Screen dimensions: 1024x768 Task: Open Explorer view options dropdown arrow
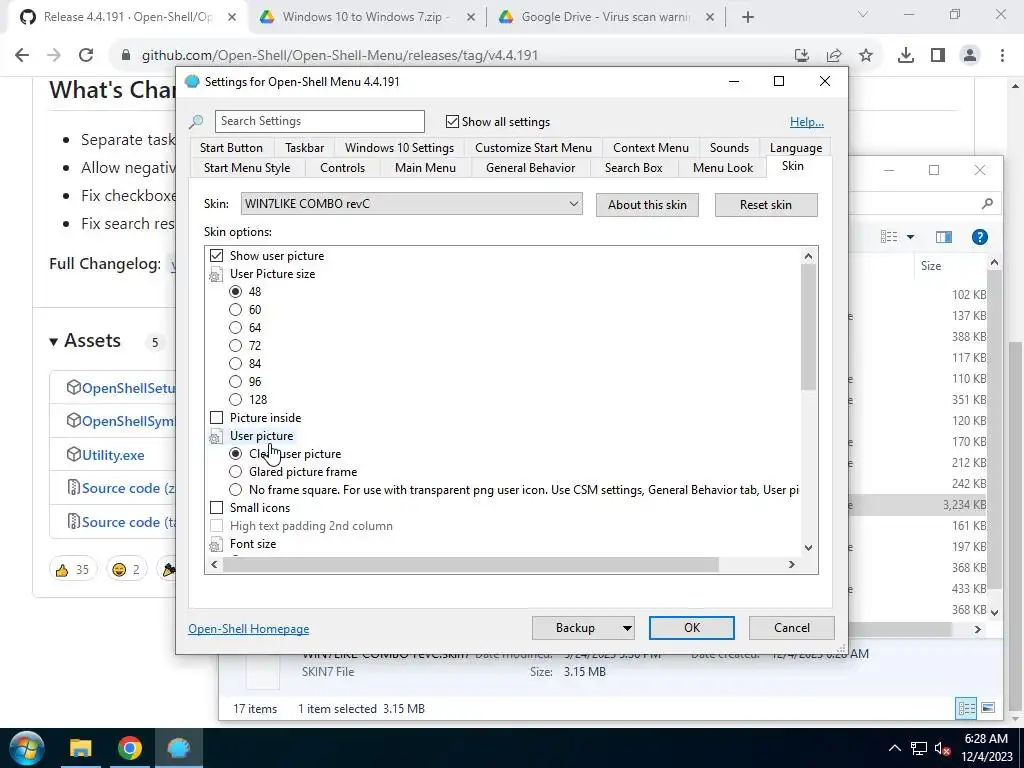click(x=910, y=237)
